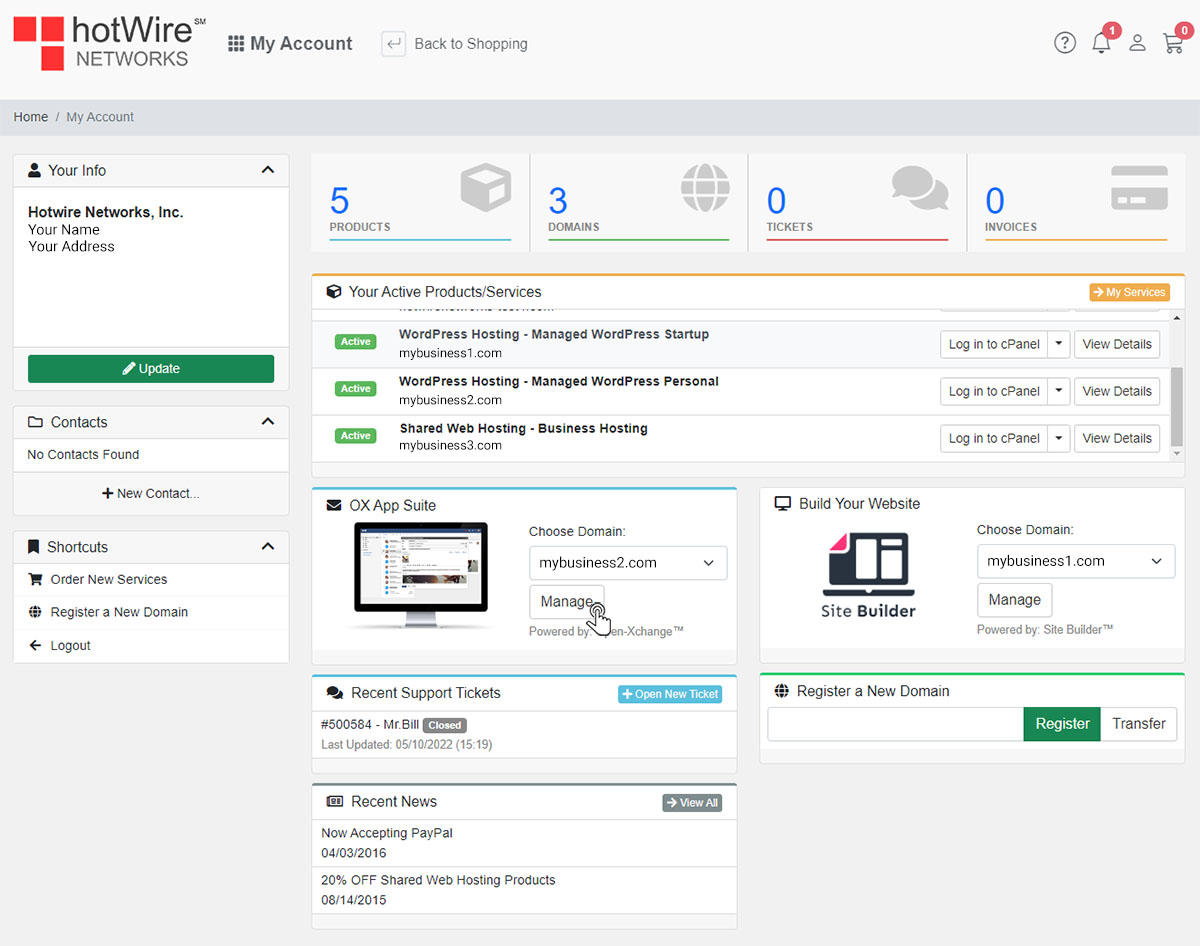Click the Build Your Website monitor icon
This screenshot has height=946, width=1200.
coord(783,504)
